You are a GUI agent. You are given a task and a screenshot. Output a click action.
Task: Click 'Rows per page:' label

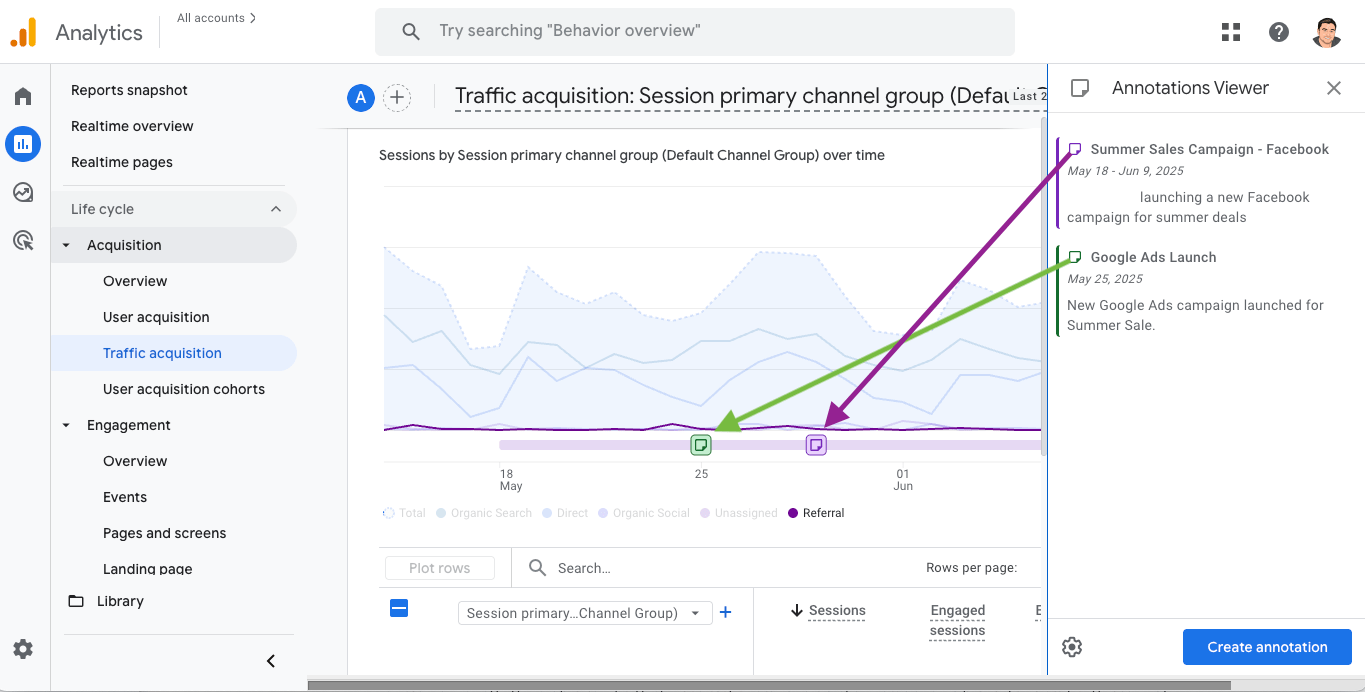click(x=971, y=568)
